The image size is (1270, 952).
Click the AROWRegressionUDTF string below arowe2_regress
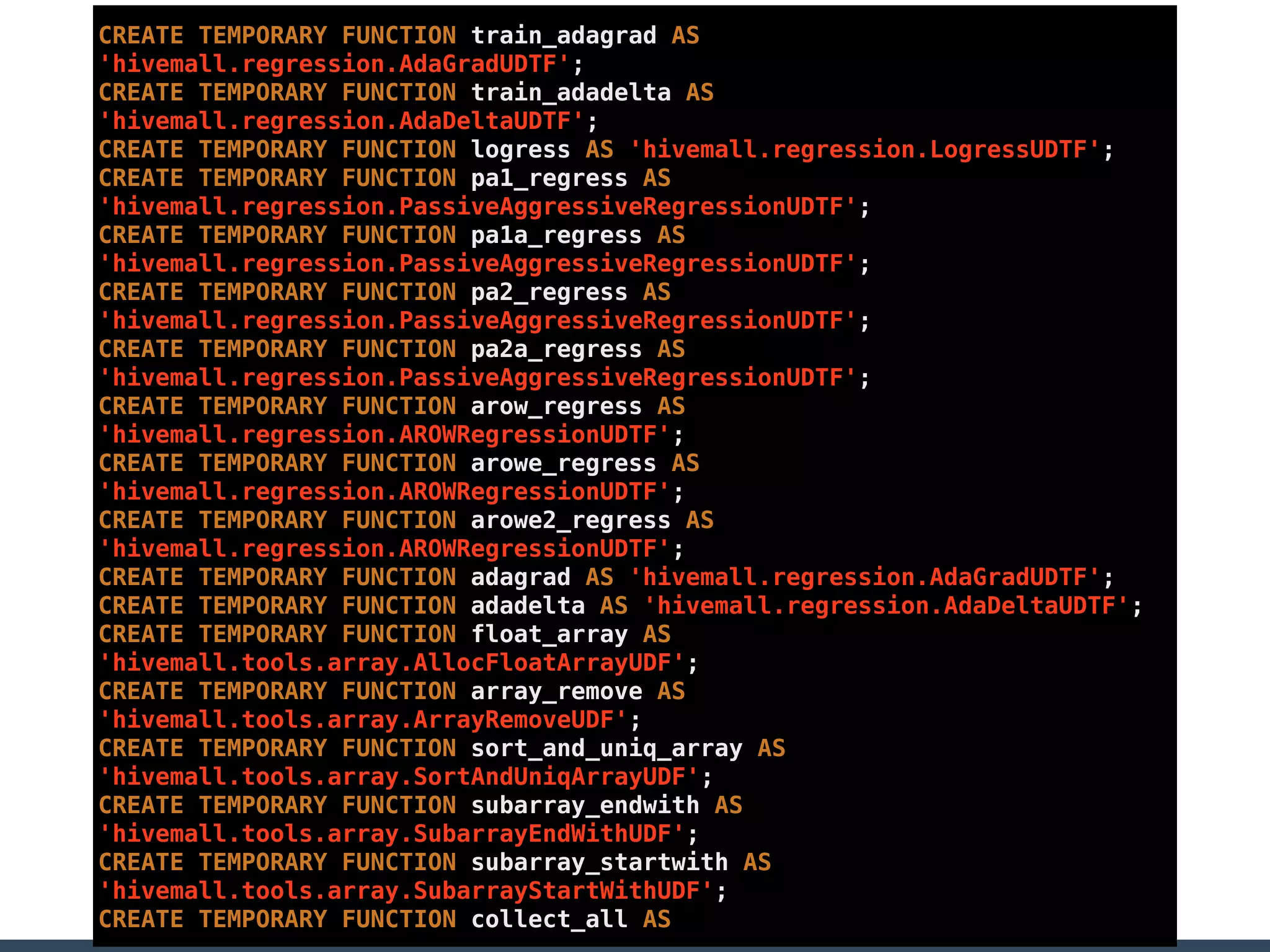[x=385, y=549]
